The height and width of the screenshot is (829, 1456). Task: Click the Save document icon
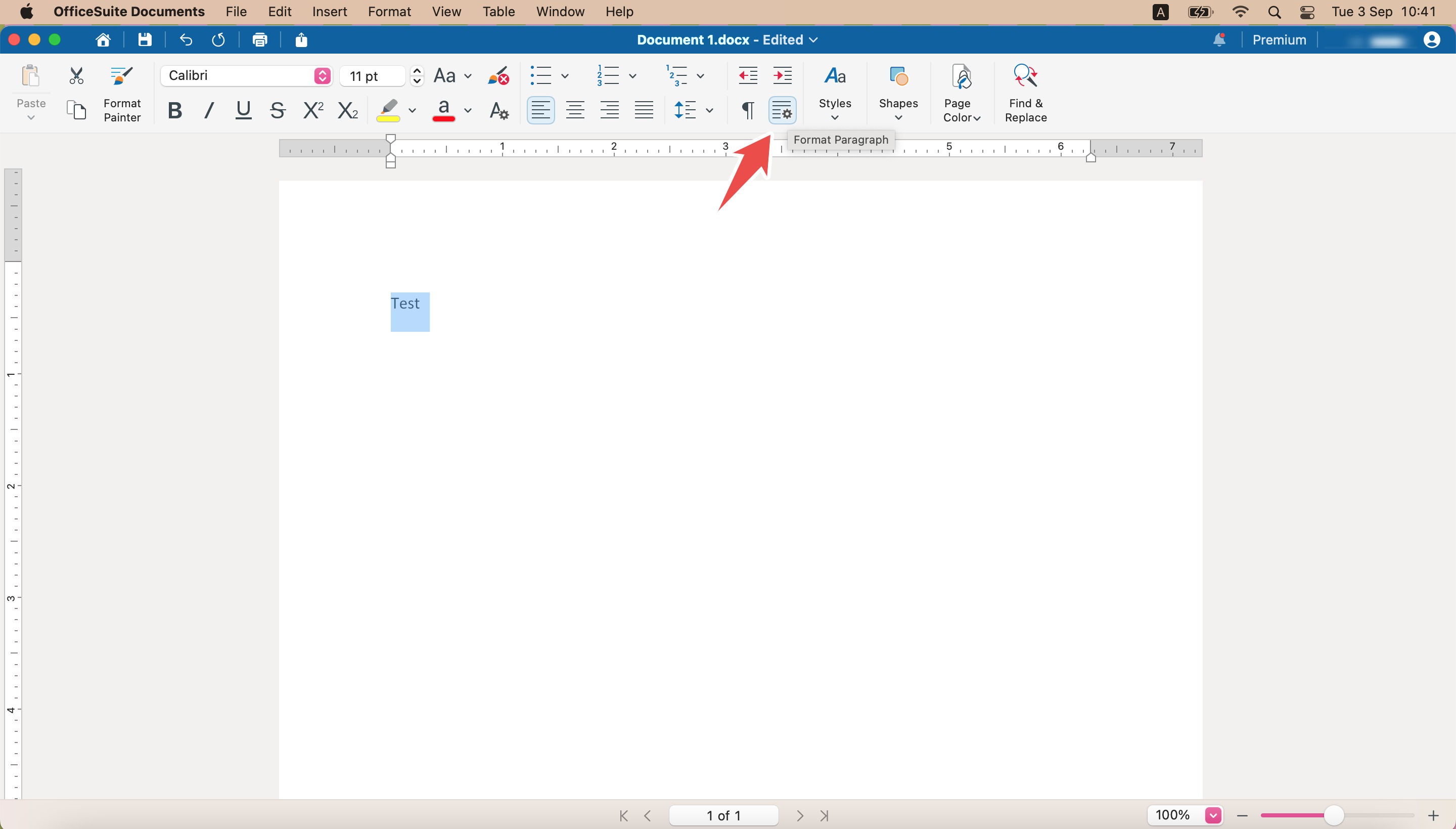click(x=145, y=40)
